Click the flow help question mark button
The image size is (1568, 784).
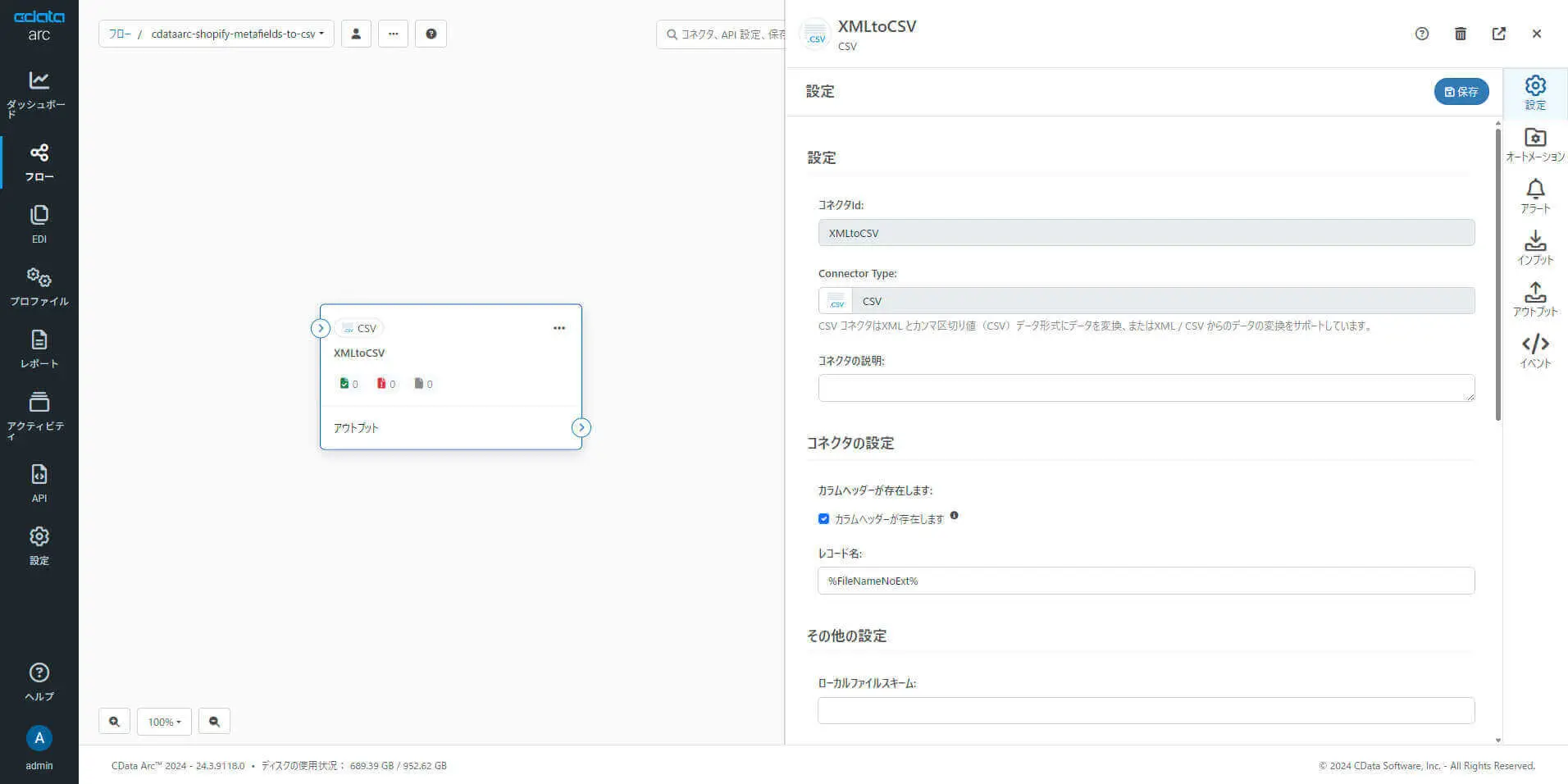click(431, 34)
